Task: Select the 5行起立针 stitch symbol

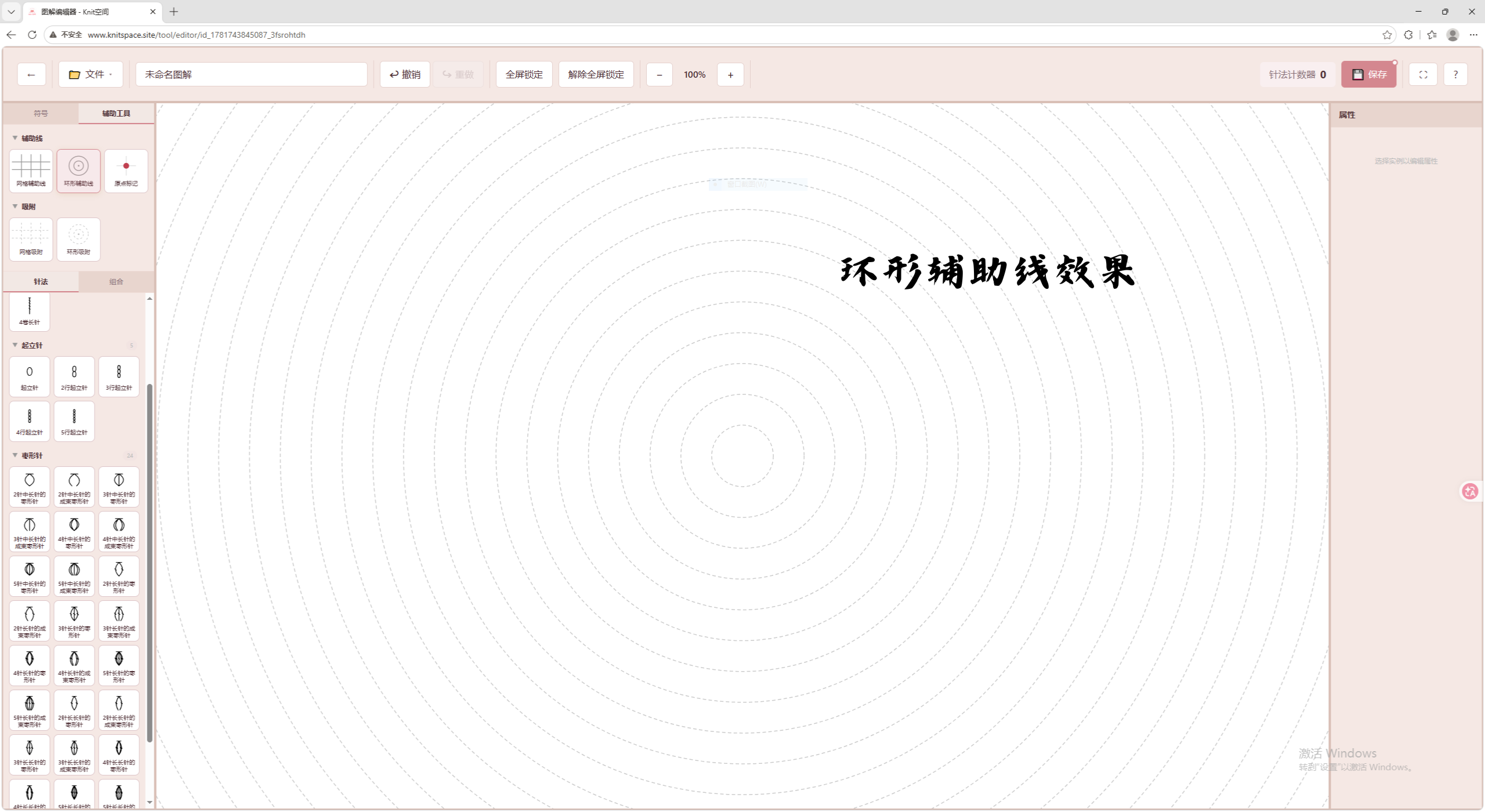Action: pyautogui.click(x=74, y=421)
